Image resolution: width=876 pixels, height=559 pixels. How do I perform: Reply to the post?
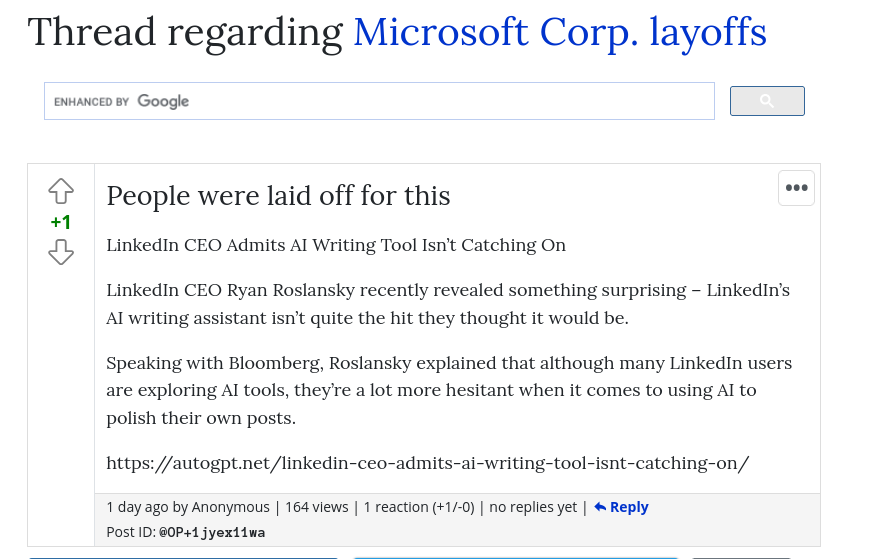coord(621,507)
